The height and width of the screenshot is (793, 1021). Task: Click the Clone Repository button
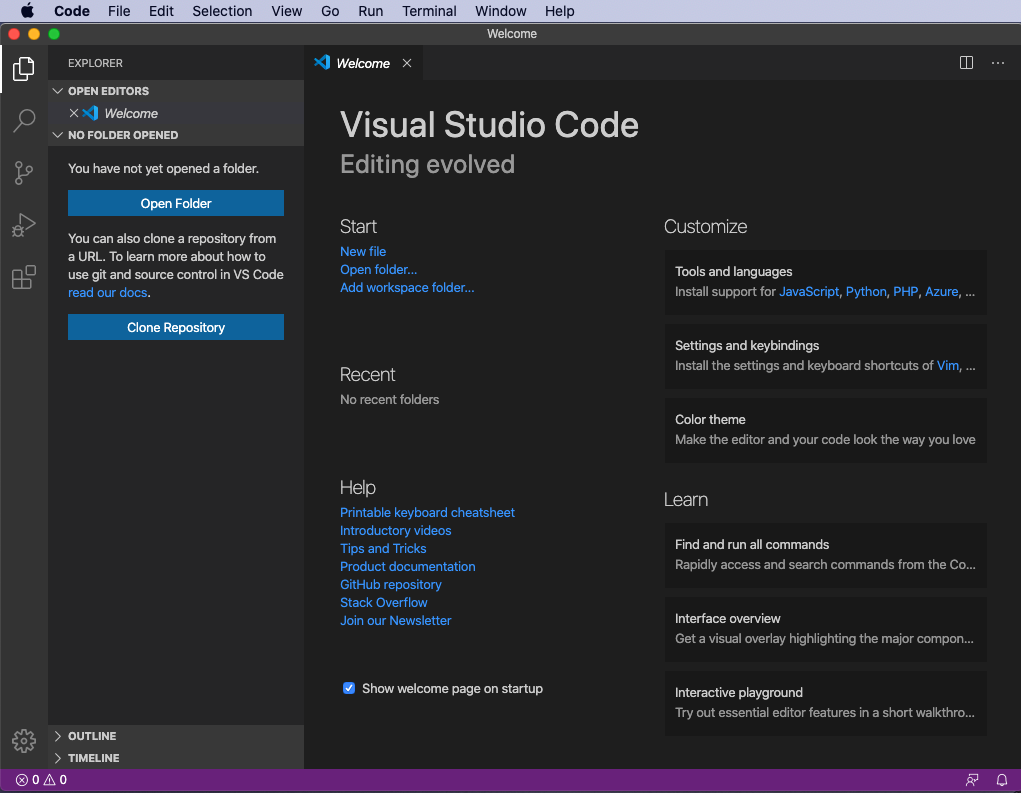click(x=176, y=327)
